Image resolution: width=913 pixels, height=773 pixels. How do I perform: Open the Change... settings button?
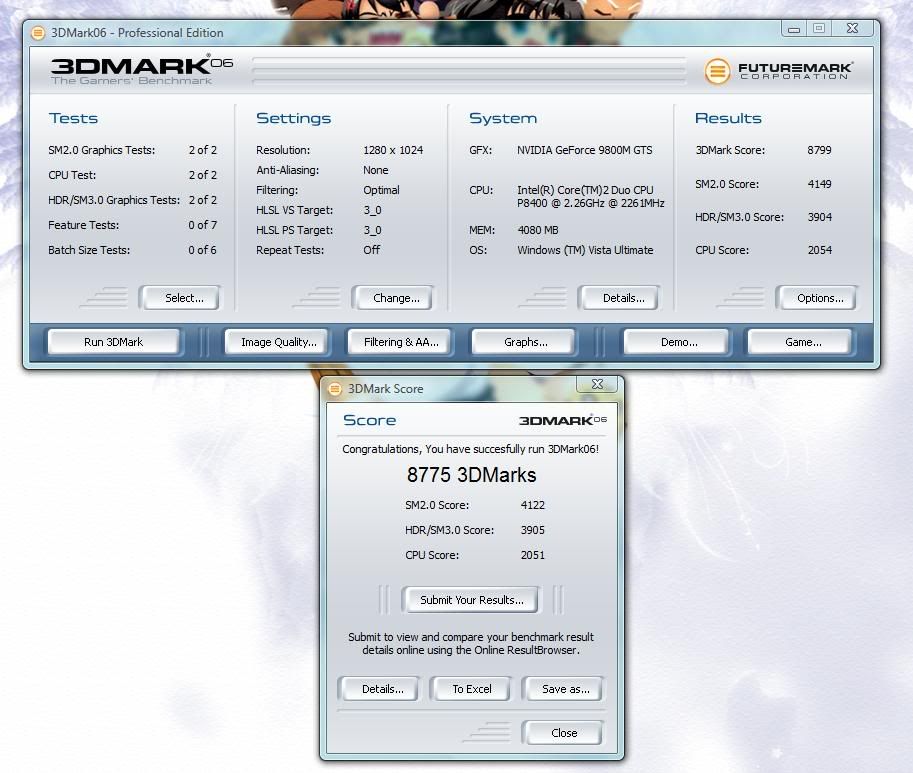393,298
